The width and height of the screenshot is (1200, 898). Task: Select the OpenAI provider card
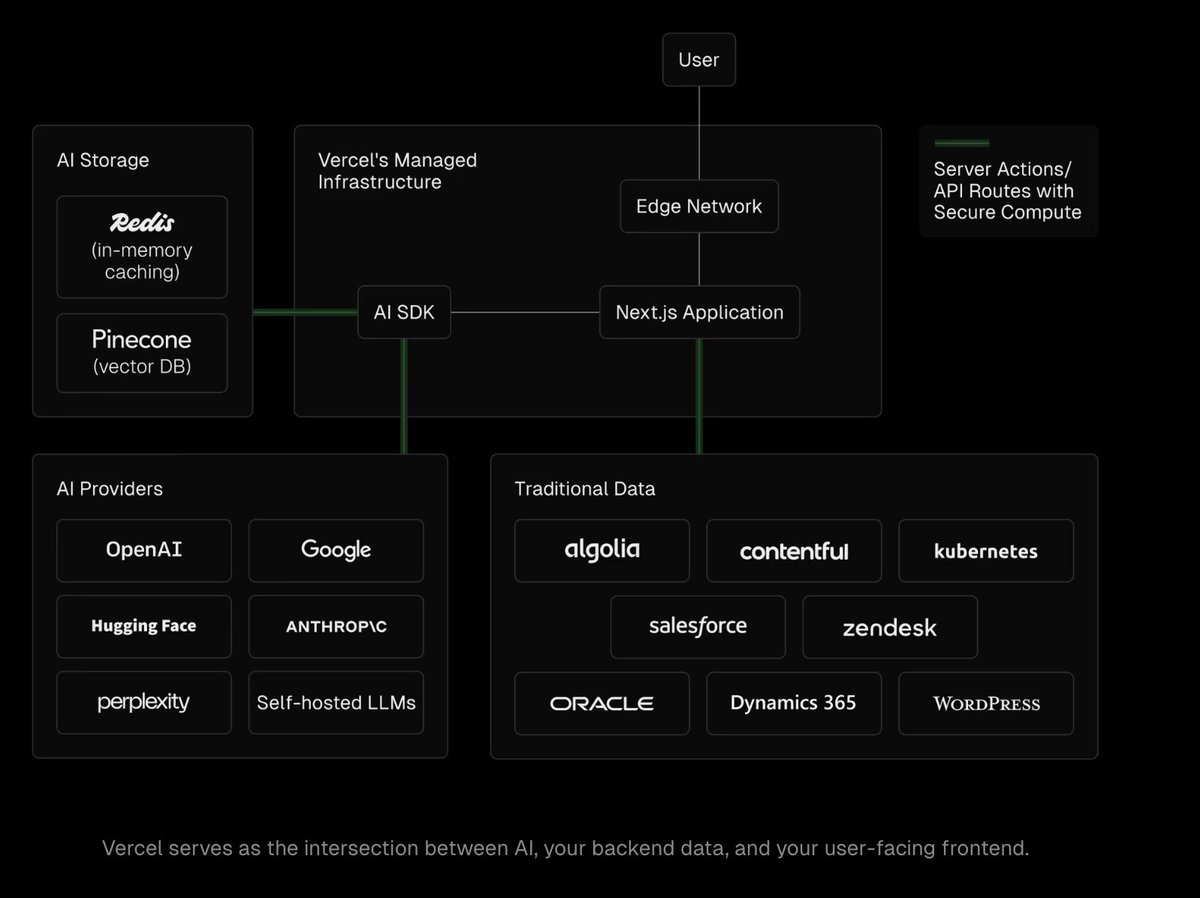click(144, 550)
